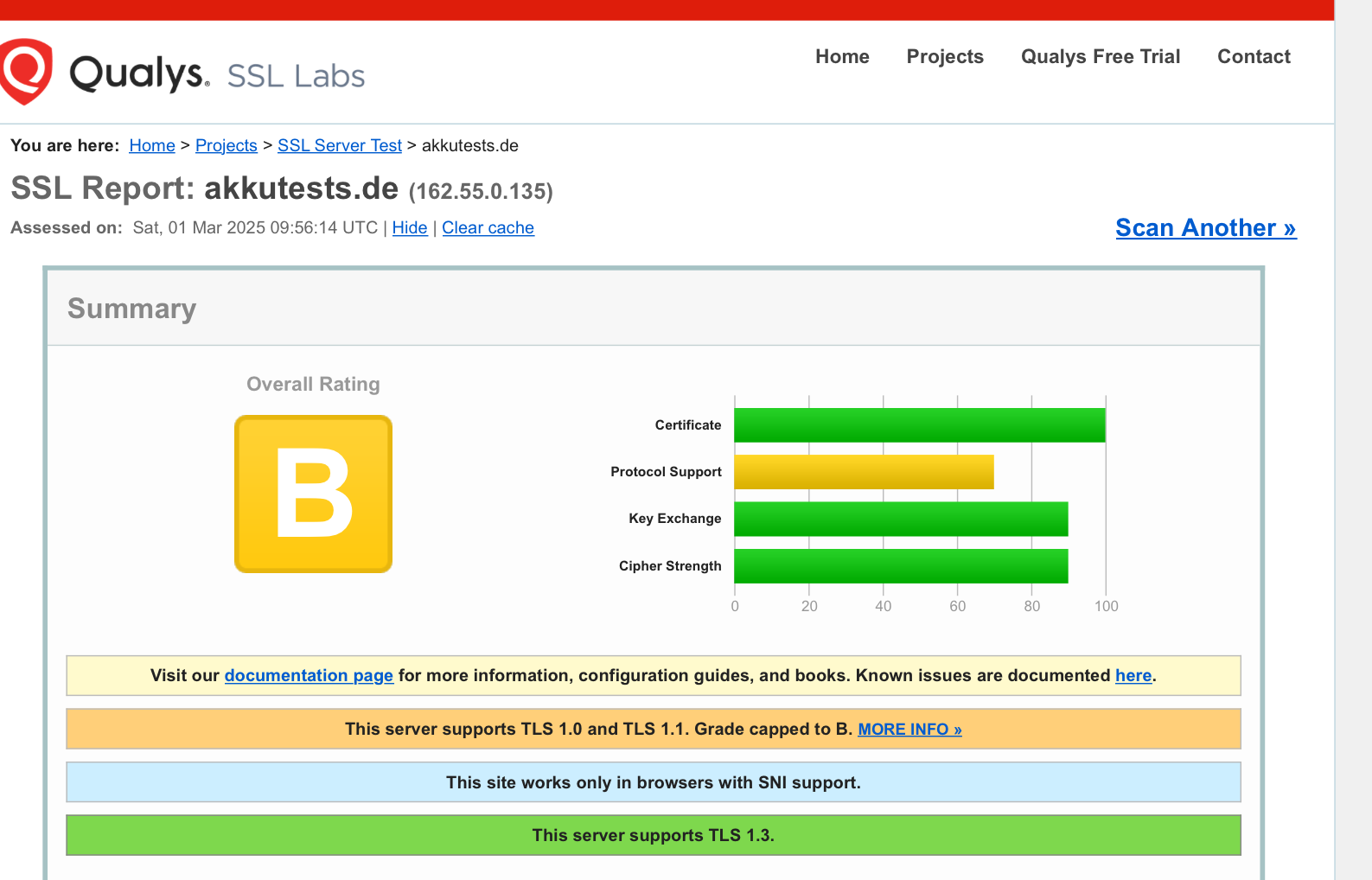Click the 100 value on chart axis

[x=1106, y=606]
